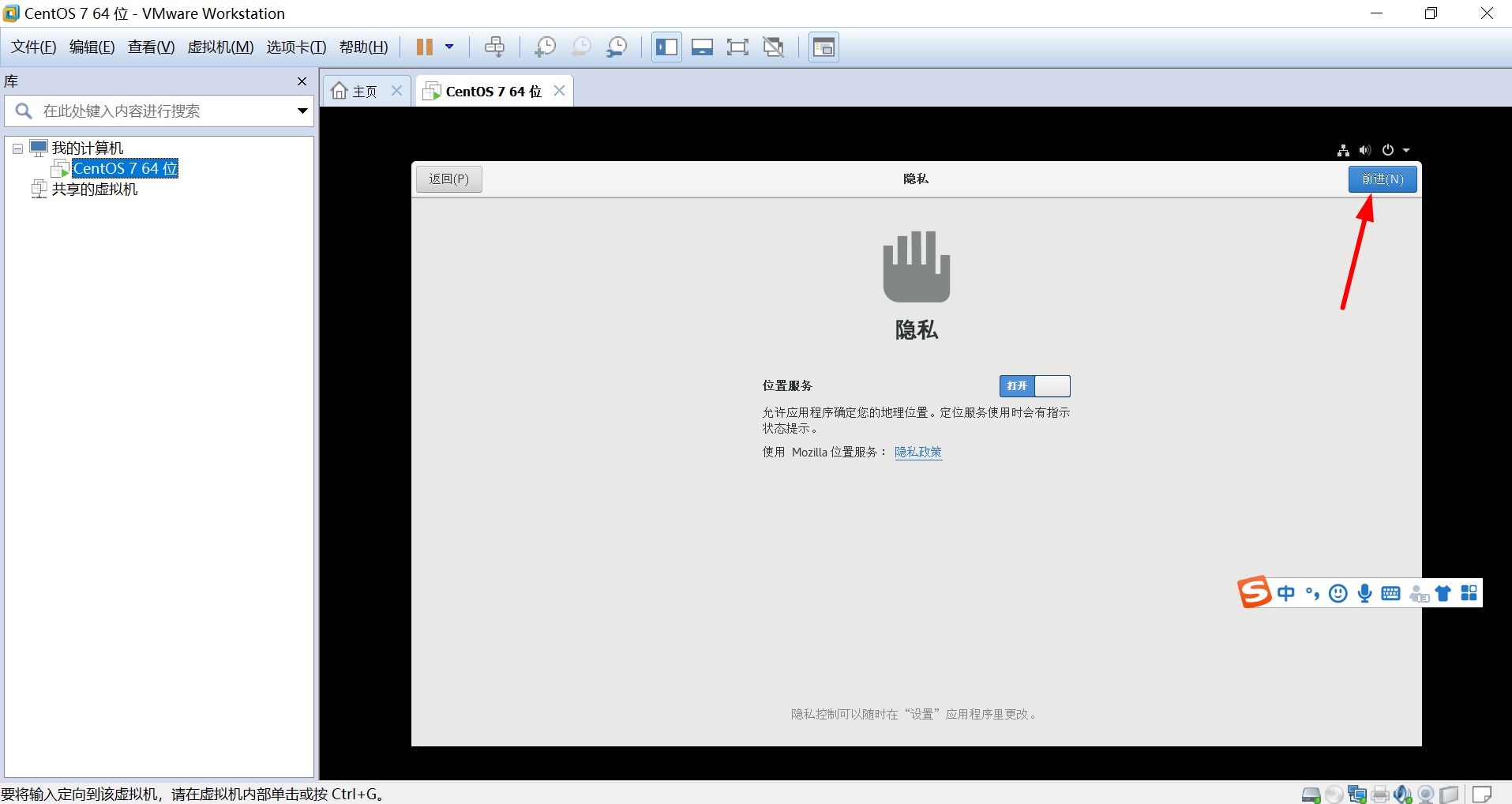Click the guest volume speaker icon

click(1365, 150)
